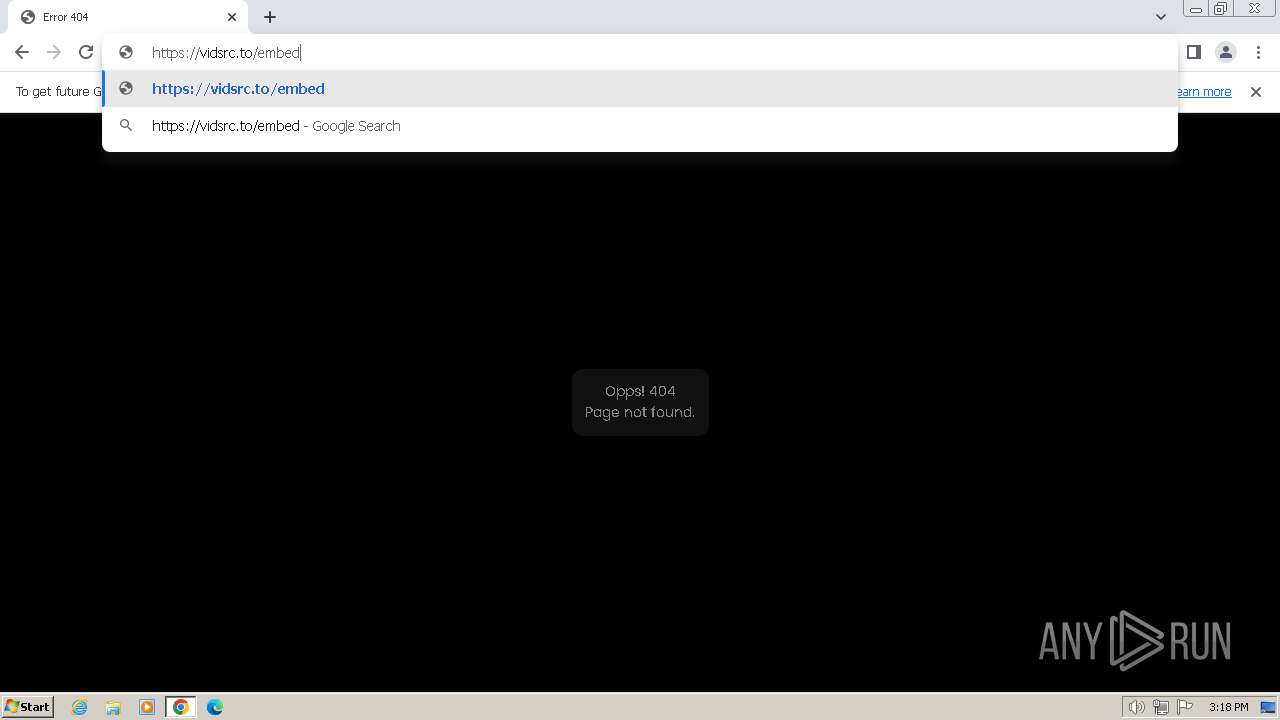
Task: Switch to Chrome in the taskbar
Action: pos(181,707)
